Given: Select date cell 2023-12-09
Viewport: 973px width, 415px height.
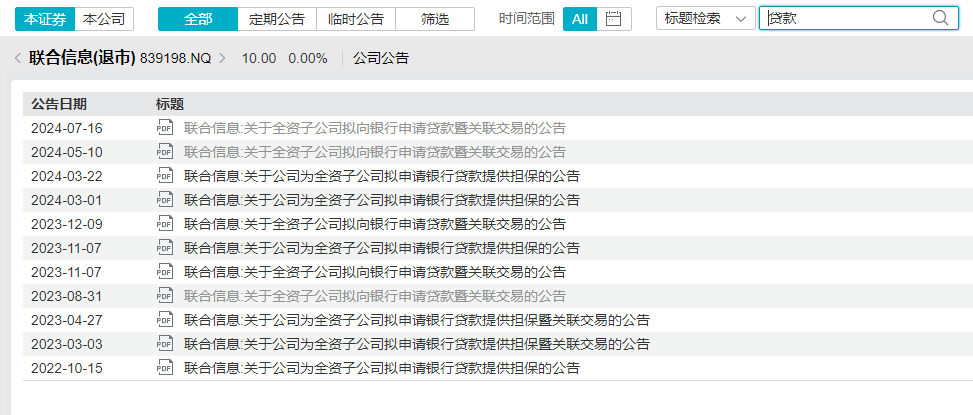Looking at the screenshot, I should click(x=66, y=224).
